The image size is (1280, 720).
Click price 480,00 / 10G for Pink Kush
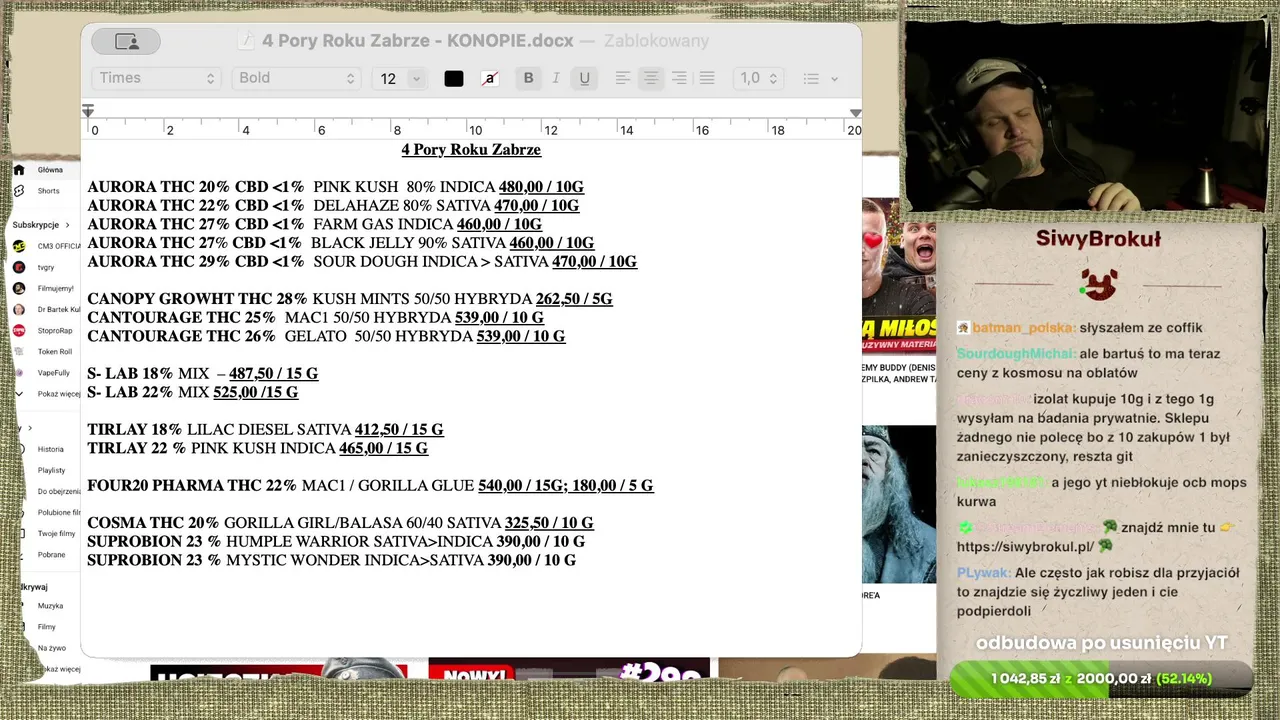pyautogui.click(x=541, y=187)
